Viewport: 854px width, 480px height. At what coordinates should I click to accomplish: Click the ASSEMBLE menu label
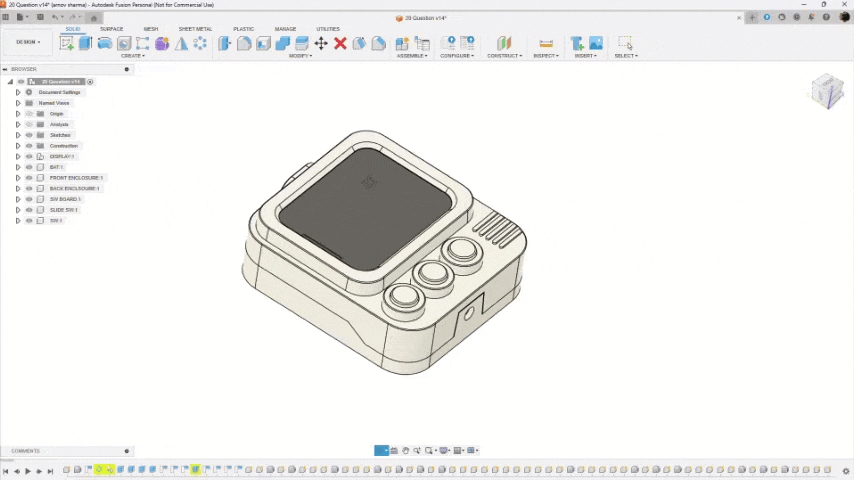point(412,56)
